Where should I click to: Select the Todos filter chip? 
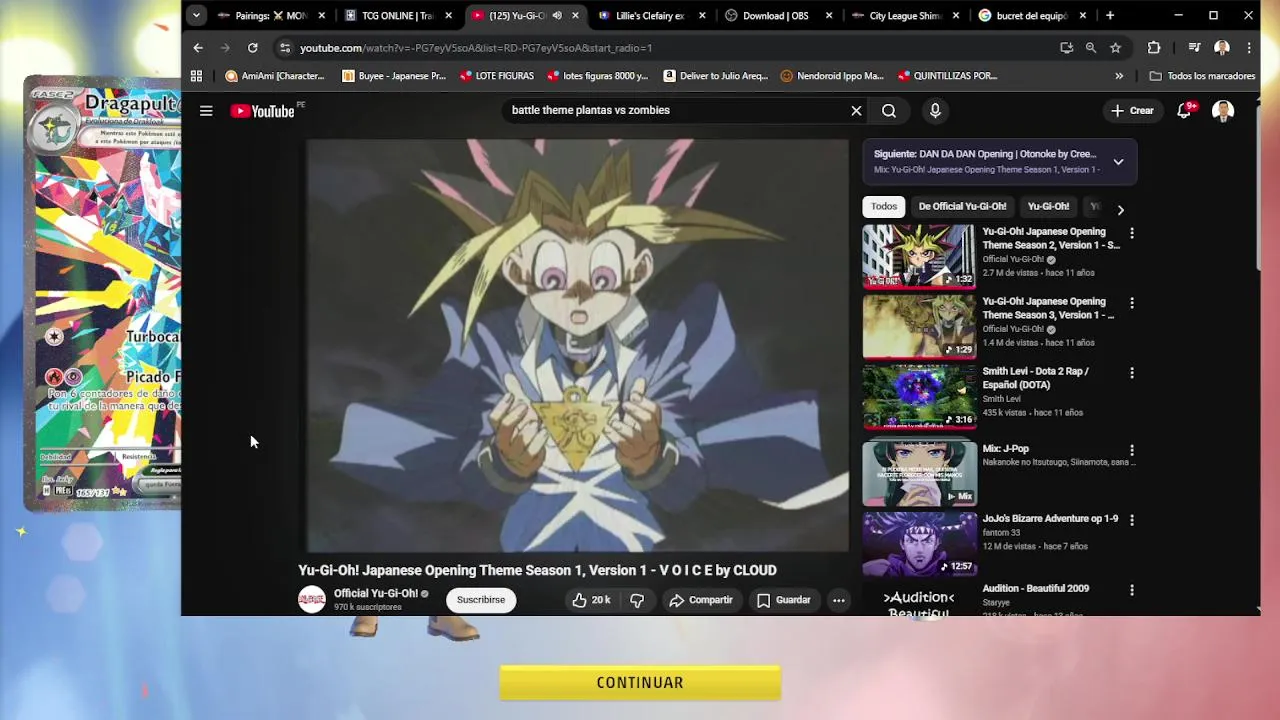884,207
